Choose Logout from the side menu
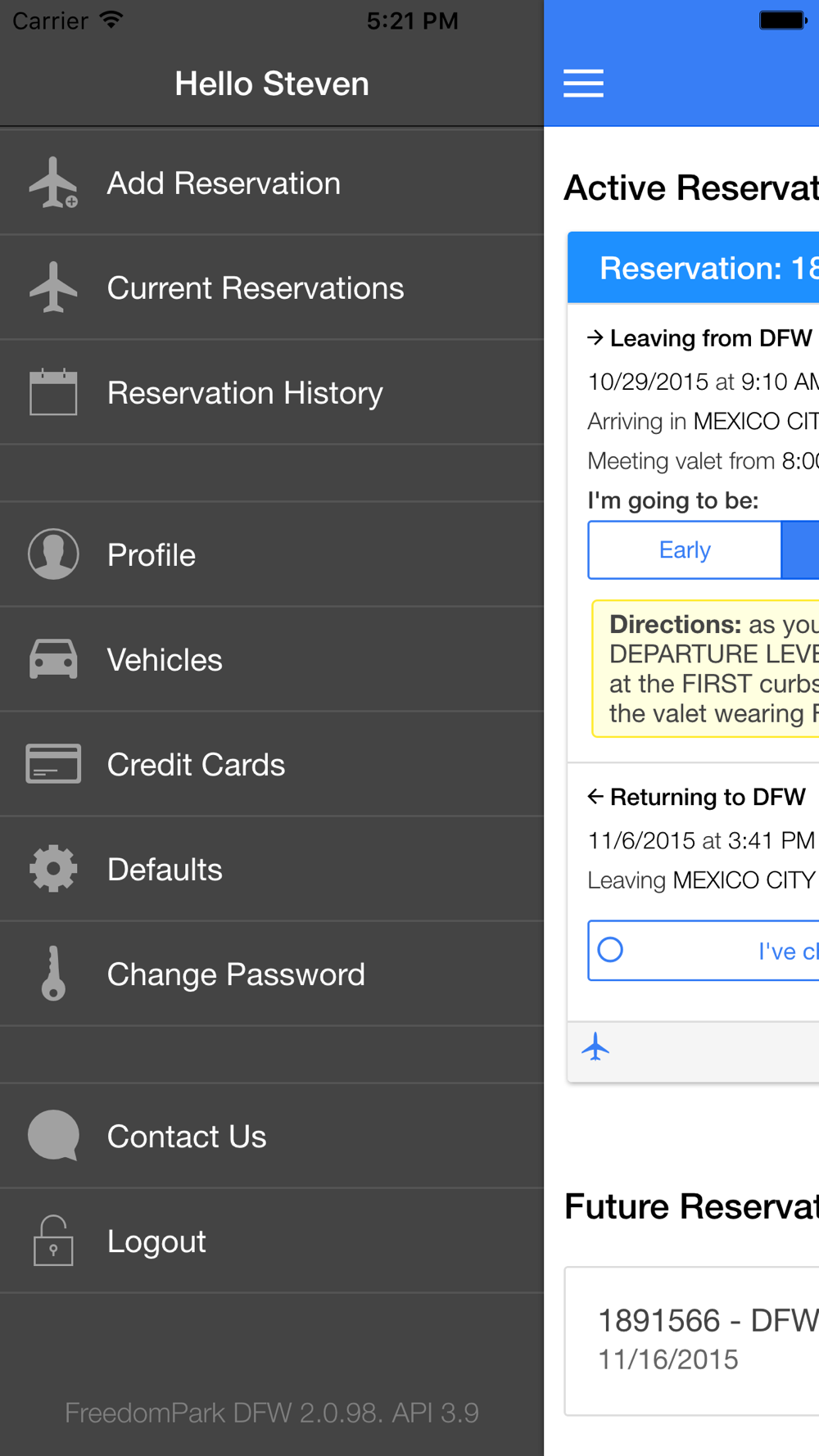819x1456 pixels. click(x=272, y=1241)
